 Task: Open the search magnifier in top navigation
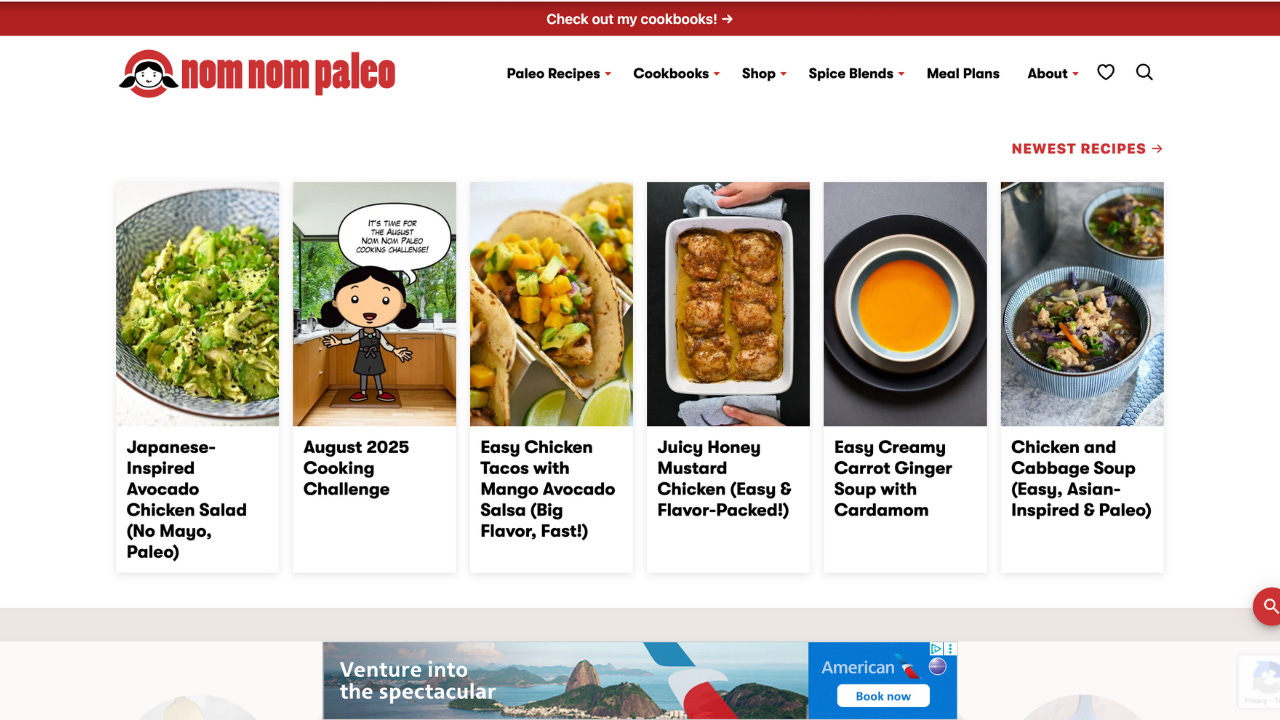point(1145,72)
